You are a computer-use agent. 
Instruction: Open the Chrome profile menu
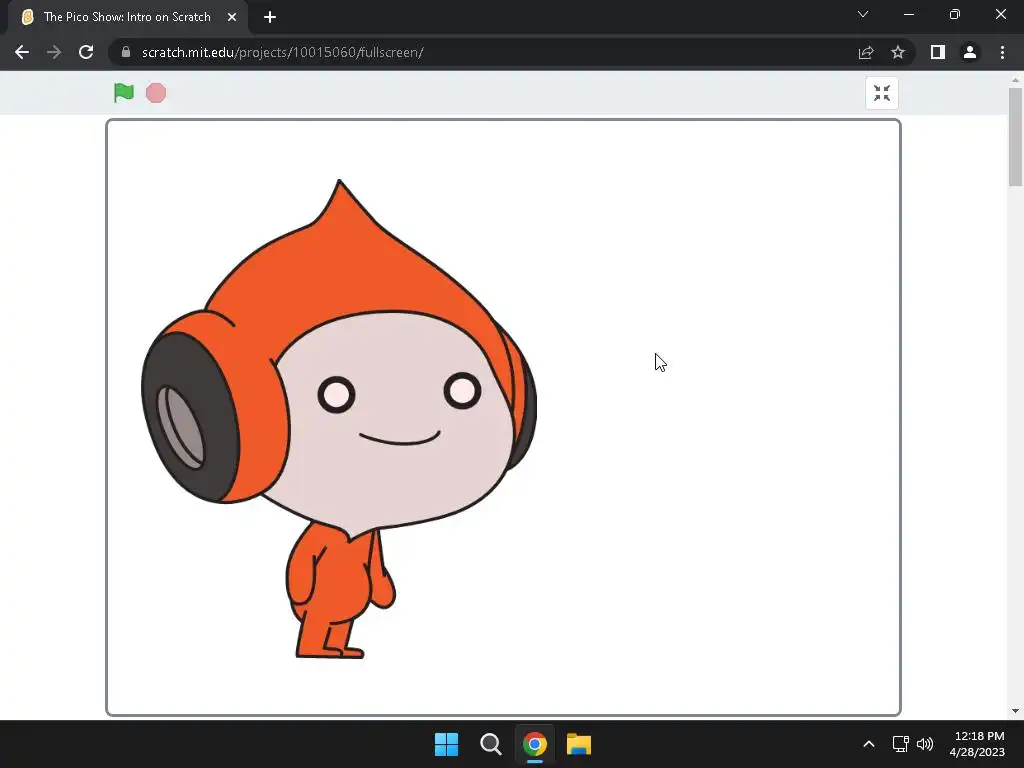[x=970, y=52]
